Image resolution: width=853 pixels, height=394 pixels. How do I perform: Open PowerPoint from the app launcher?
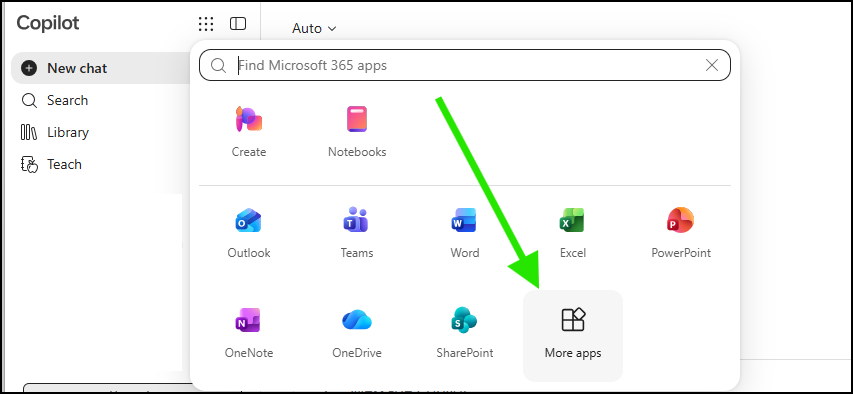[x=681, y=233]
